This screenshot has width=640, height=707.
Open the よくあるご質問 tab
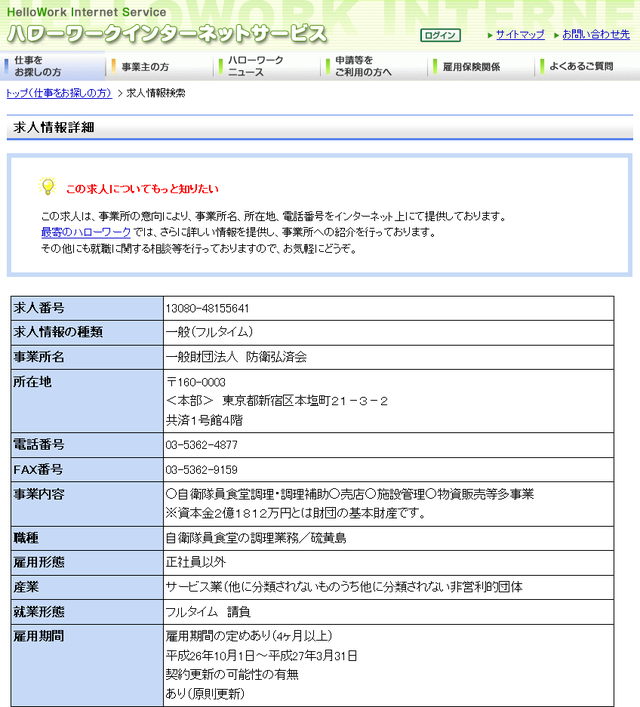pos(588,67)
